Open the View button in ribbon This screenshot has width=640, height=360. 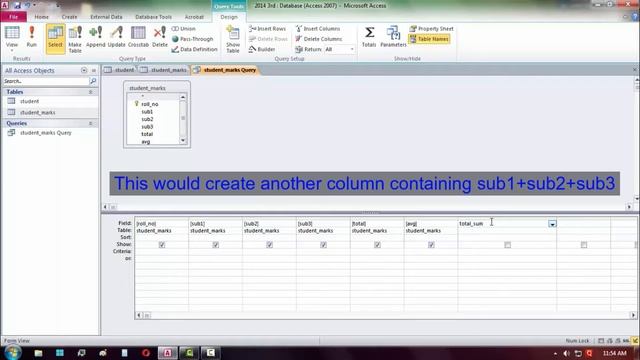point(12,38)
